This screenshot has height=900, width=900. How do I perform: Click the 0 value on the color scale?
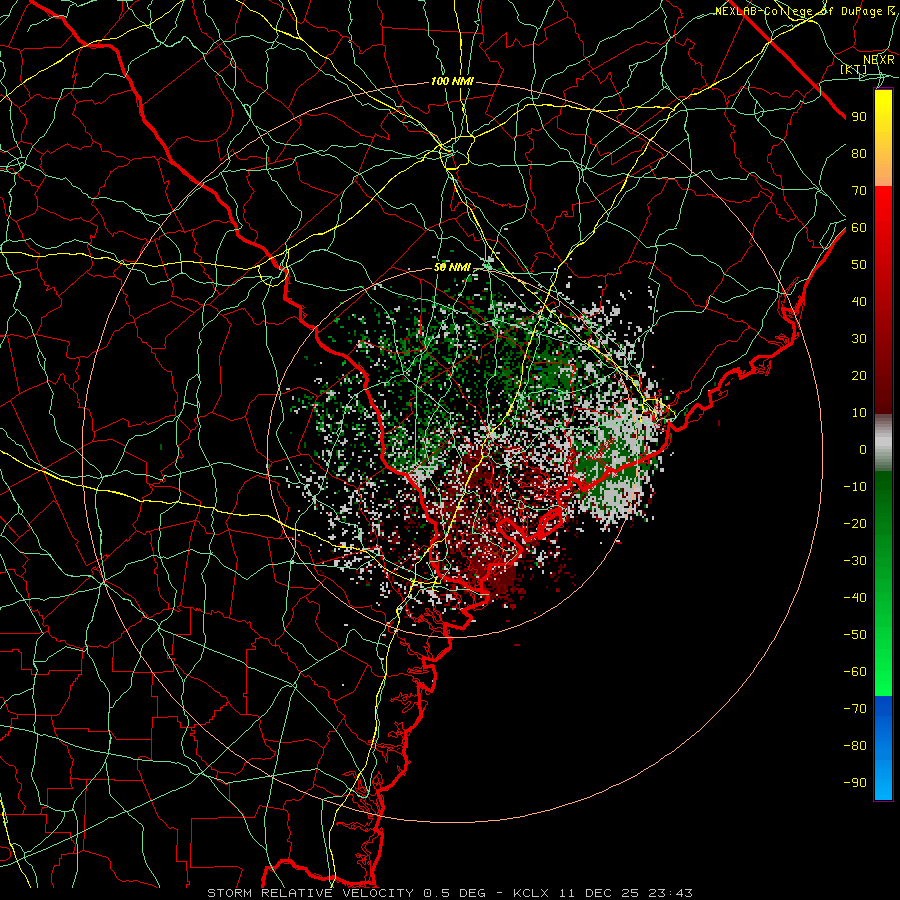click(863, 449)
